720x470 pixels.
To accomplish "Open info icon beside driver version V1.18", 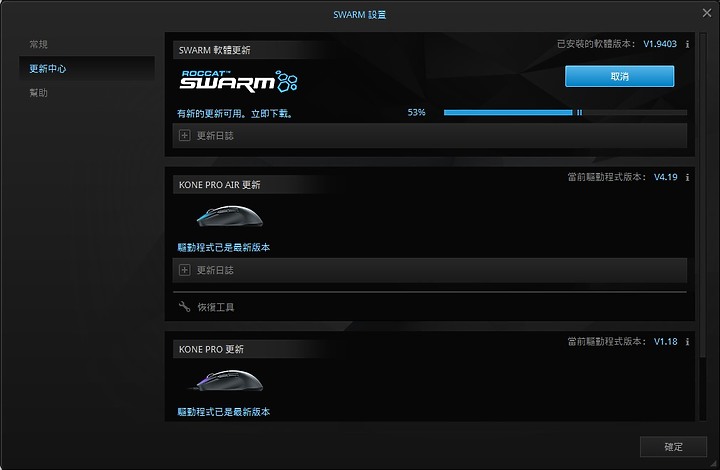I will 687,341.
